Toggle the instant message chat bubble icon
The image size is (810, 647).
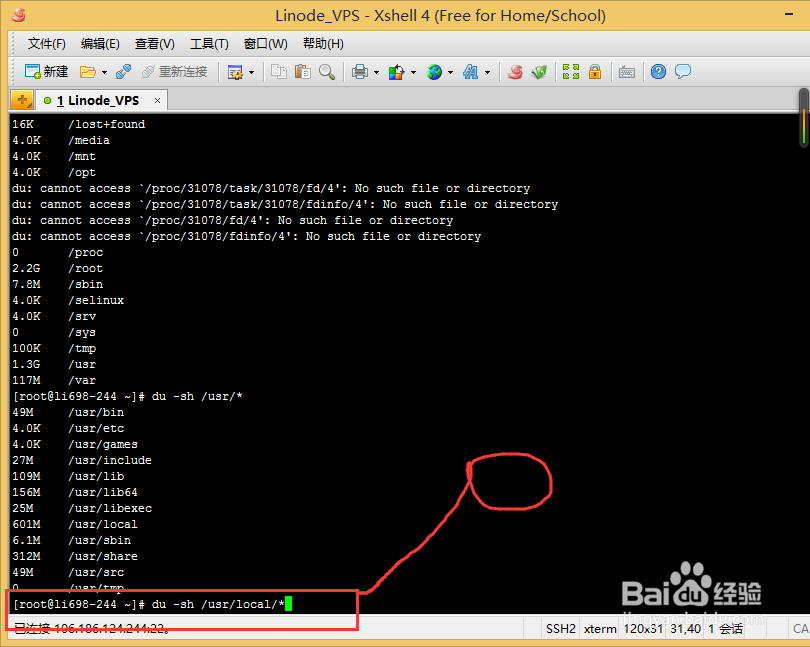[682, 71]
